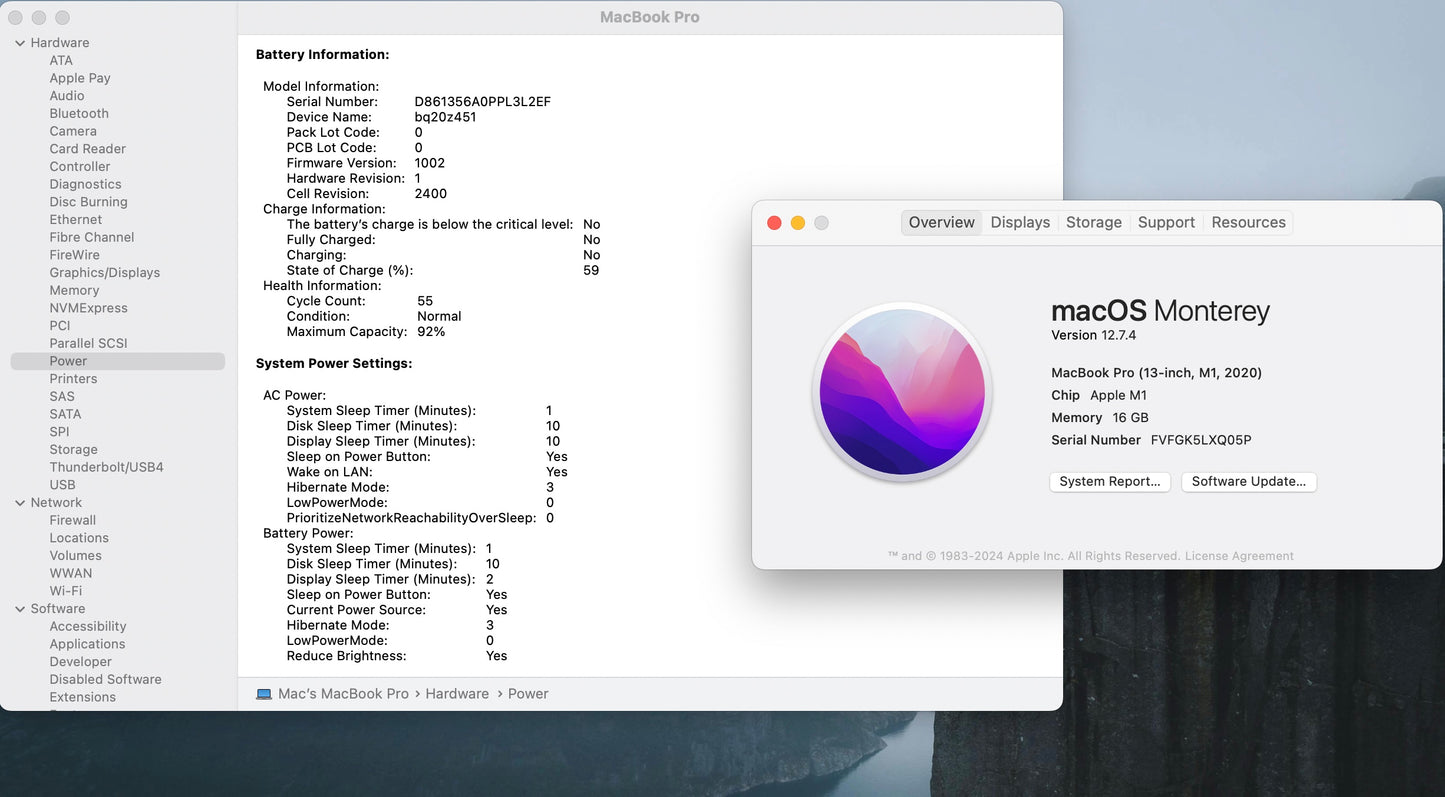Collapse the Hardware section in sidebar

(x=20, y=43)
